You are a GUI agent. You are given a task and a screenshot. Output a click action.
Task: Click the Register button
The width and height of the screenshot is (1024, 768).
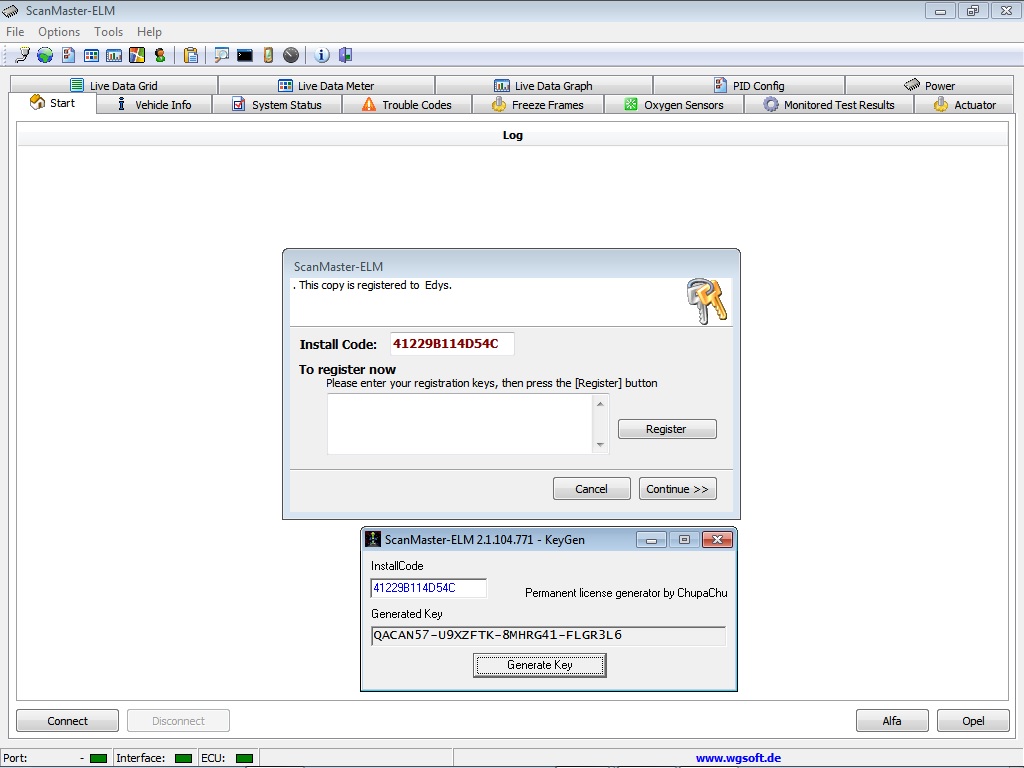point(667,429)
